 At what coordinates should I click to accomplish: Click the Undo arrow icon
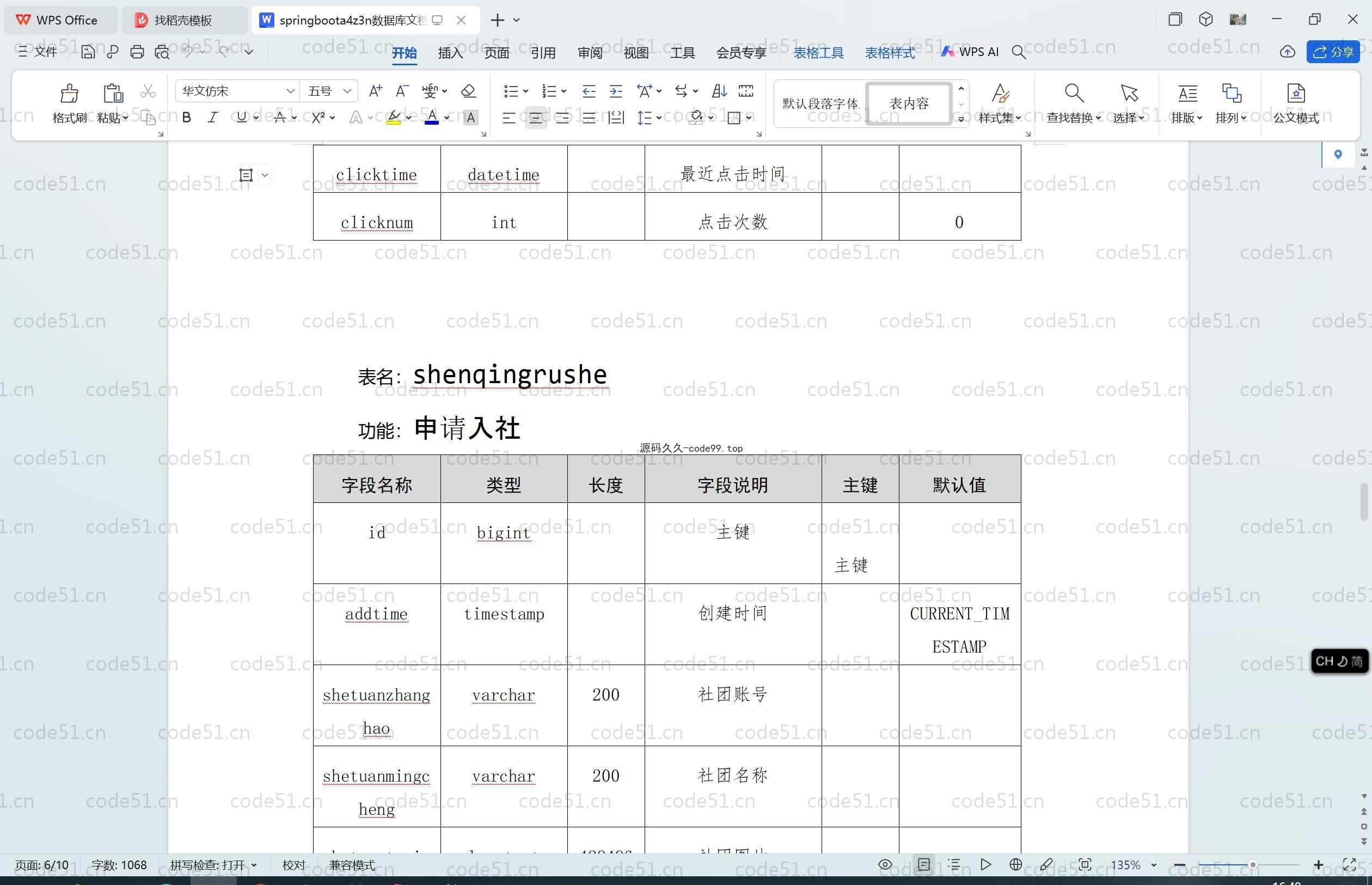tap(187, 51)
